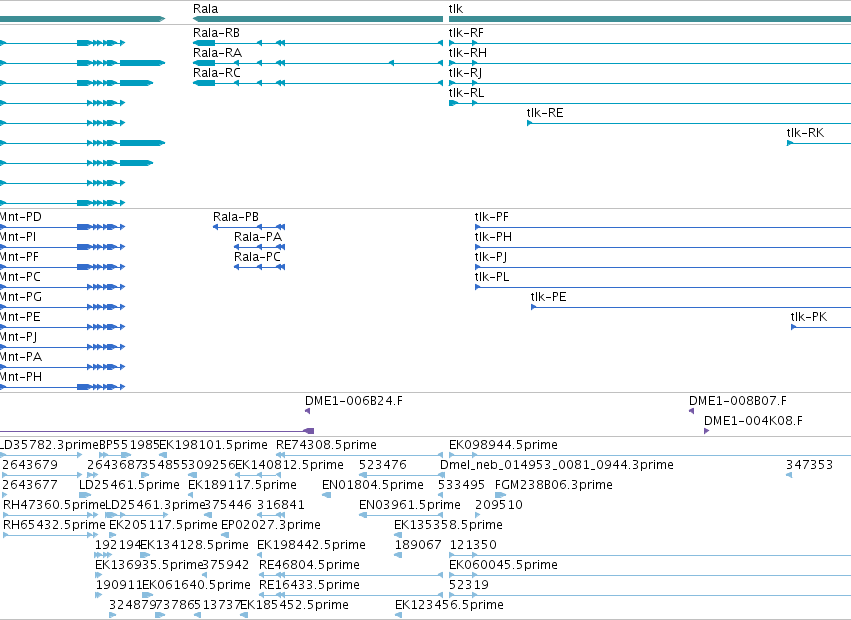851x620 pixels.
Task: Pick the Mnt-PI protein label
Action: coord(18,237)
